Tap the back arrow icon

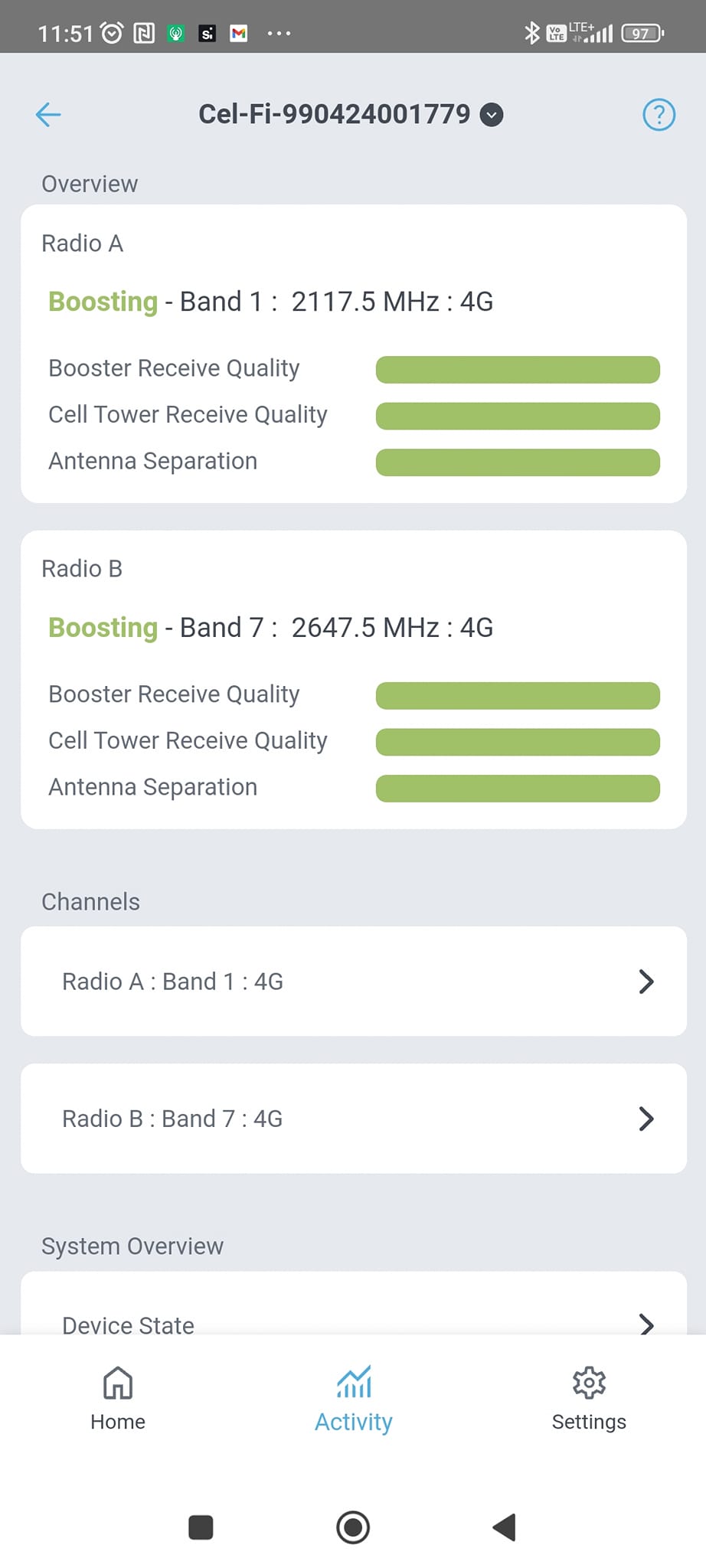pos(48,115)
